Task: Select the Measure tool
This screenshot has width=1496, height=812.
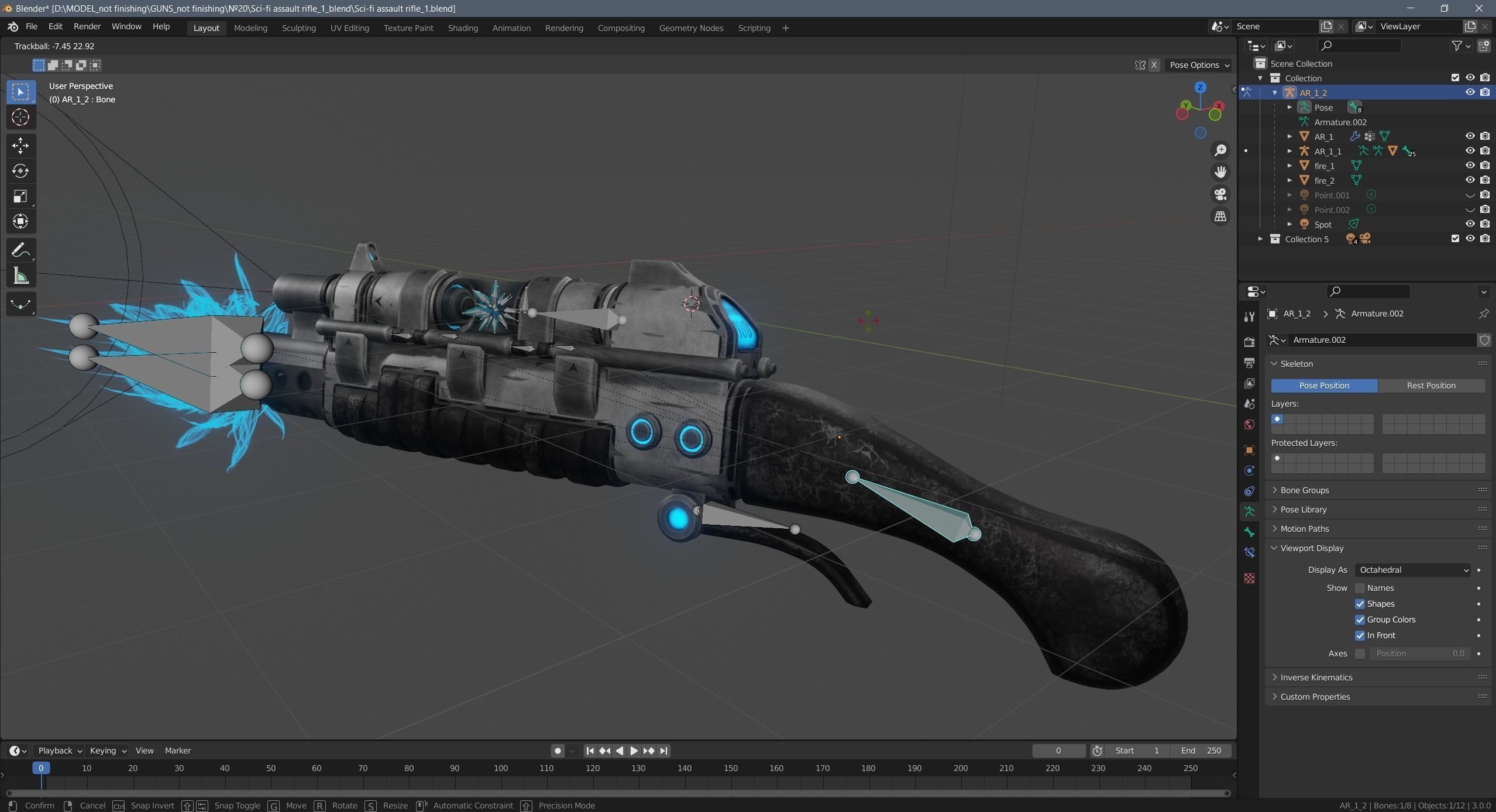Action: 20,276
